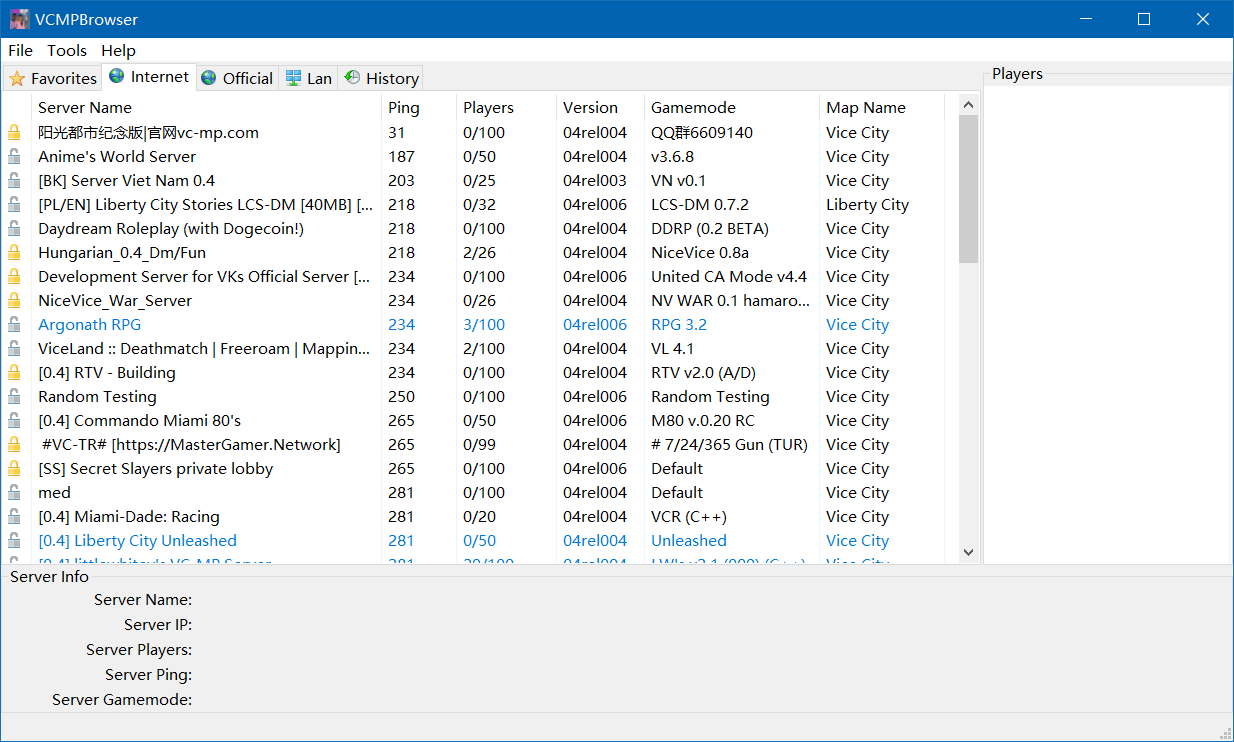Click the lock icon beside [0.4] Commando Miami 80's
The image size is (1234, 742).
(14, 420)
